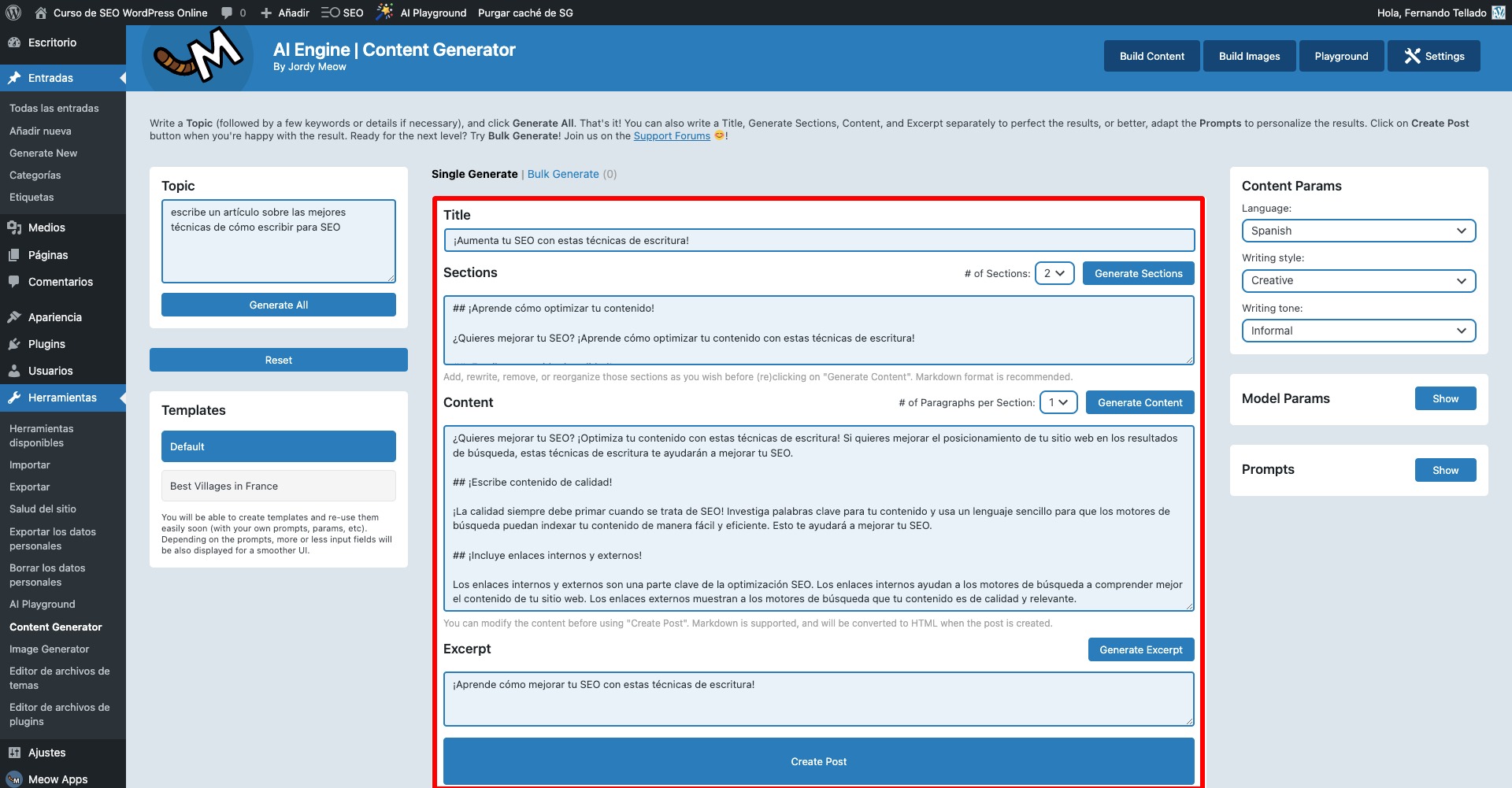This screenshot has height=788, width=1512.
Task: Click inside the Title input field
Action: [819, 241]
